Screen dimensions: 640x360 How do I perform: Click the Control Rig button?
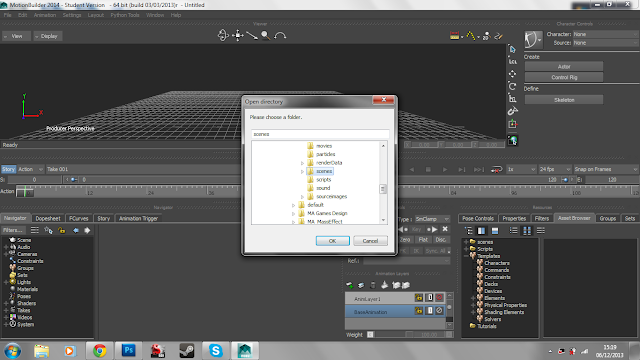564,77
